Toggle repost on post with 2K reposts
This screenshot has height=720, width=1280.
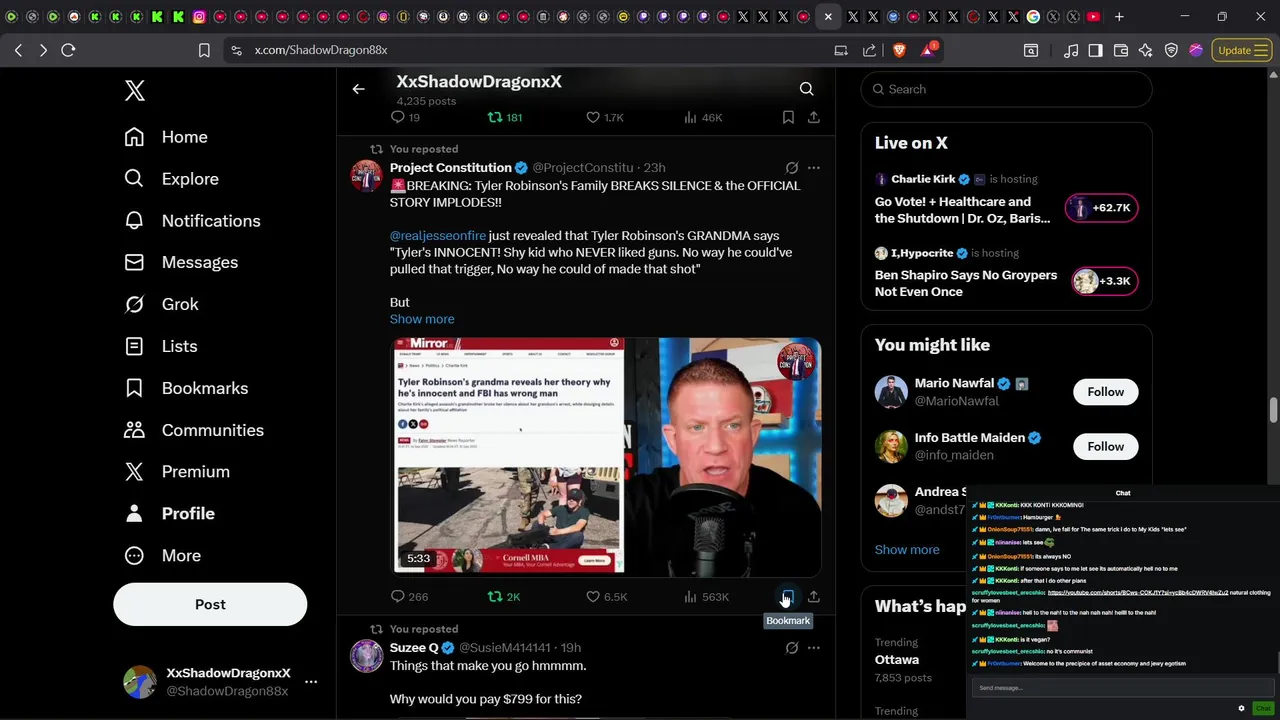point(504,597)
